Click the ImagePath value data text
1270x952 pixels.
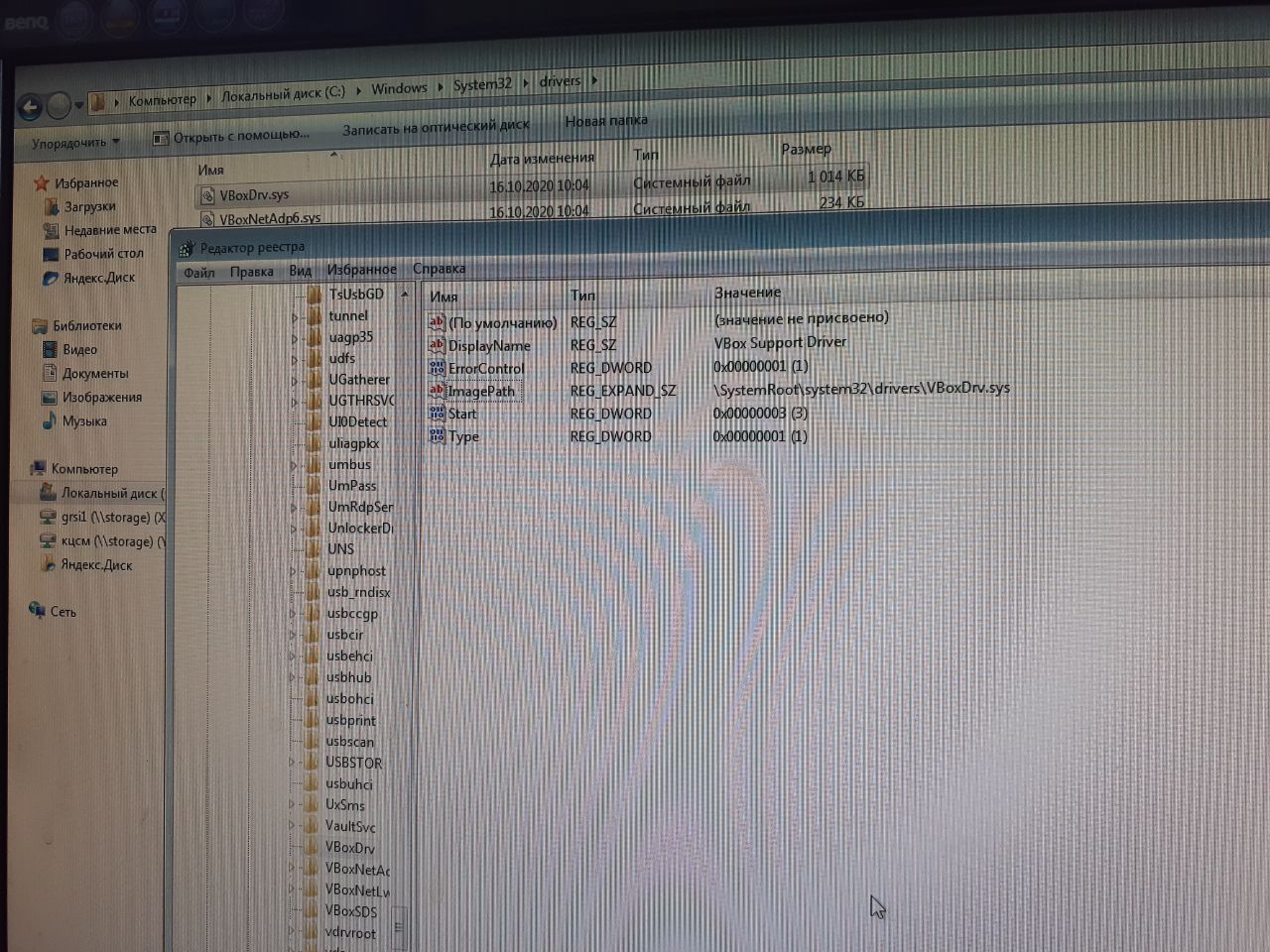click(x=861, y=388)
